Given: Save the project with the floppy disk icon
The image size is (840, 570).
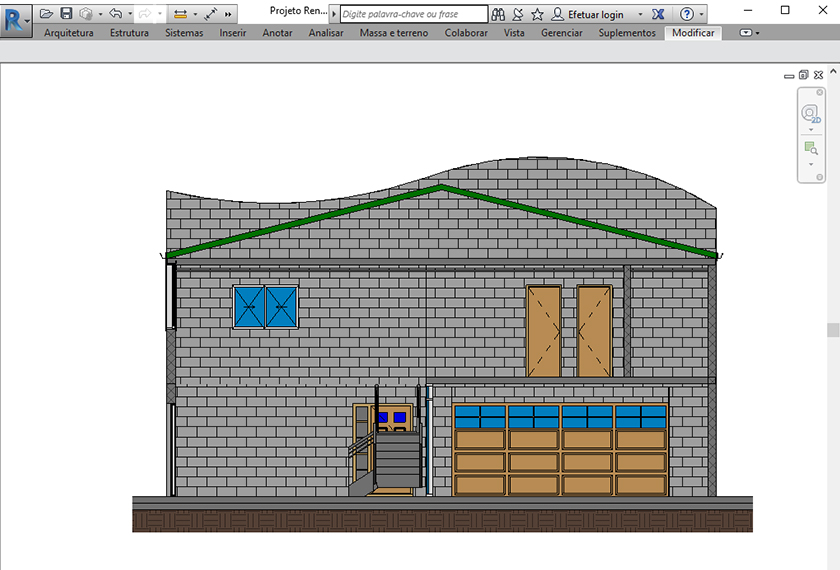Looking at the screenshot, I should [66, 14].
